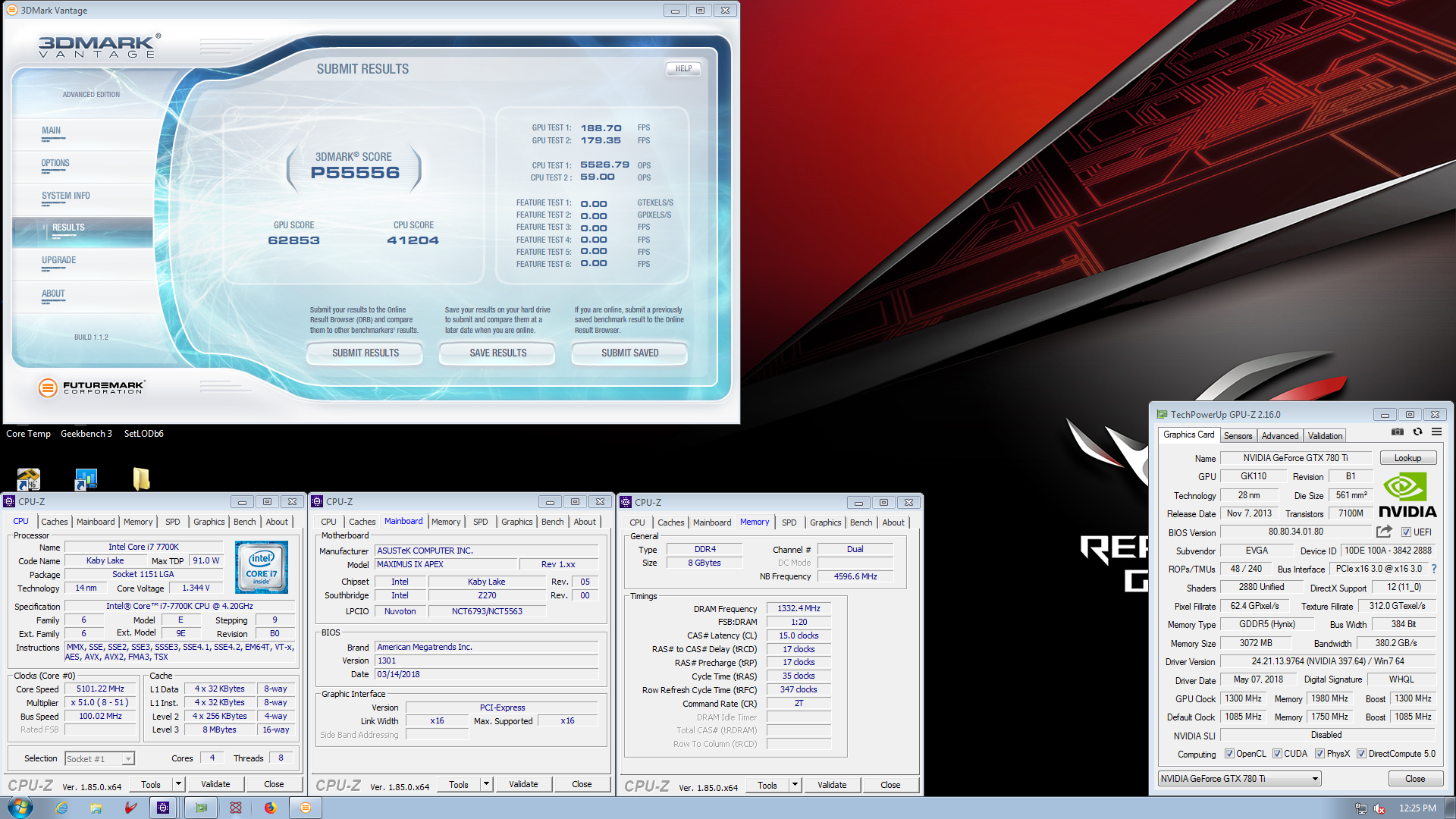The image size is (1456, 819).
Task: Click the Lookup button in GPU-Z
Action: tap(1407, 458)
